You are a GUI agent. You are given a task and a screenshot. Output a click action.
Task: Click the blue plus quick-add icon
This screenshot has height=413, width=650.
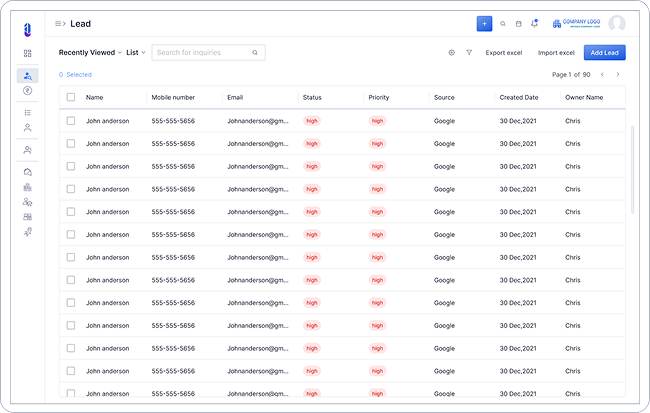484,23
